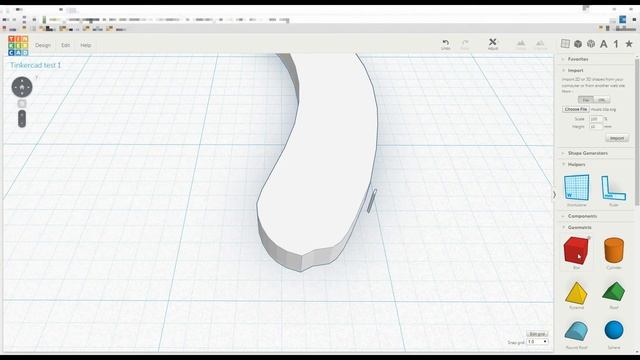Orbit view up with top arrow
The image size is (640, 360).
pos(22,80)
